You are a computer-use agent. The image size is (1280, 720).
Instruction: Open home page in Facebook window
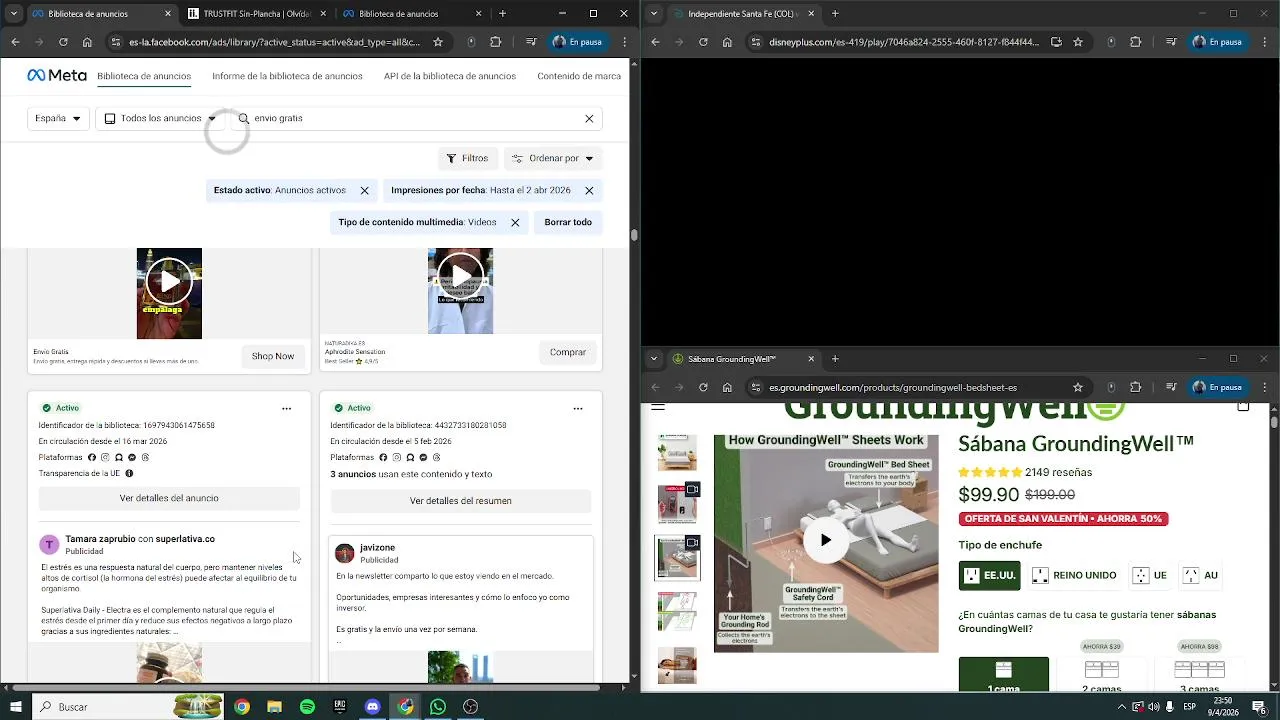click(87, 42)
